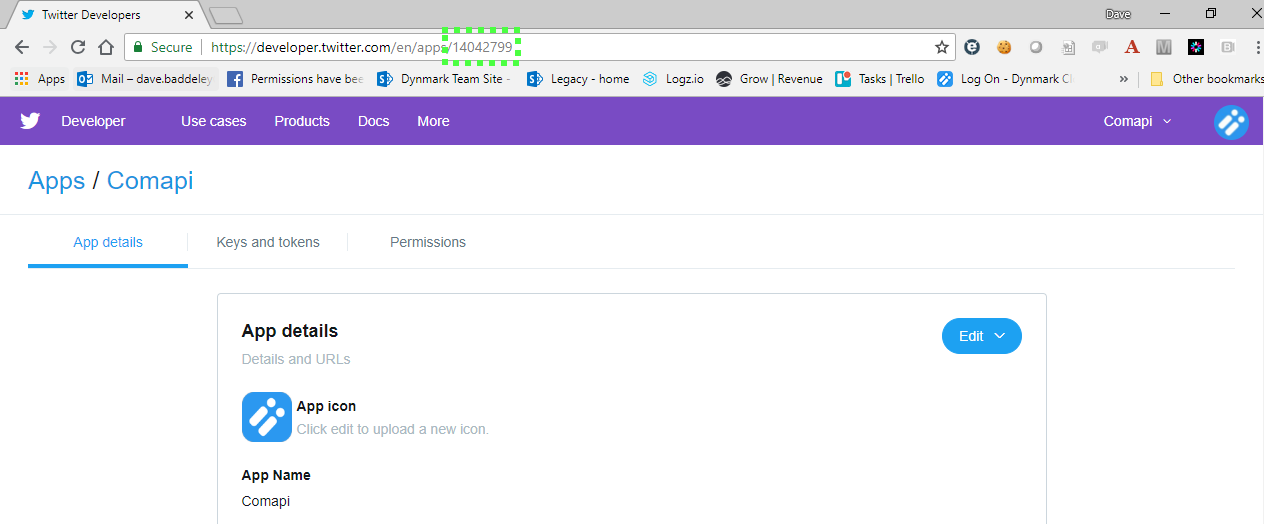The width and height of the screenshot is (1264, 524).
Task: Click the Comapi breadcrumb link
Action: pos(150,181)
